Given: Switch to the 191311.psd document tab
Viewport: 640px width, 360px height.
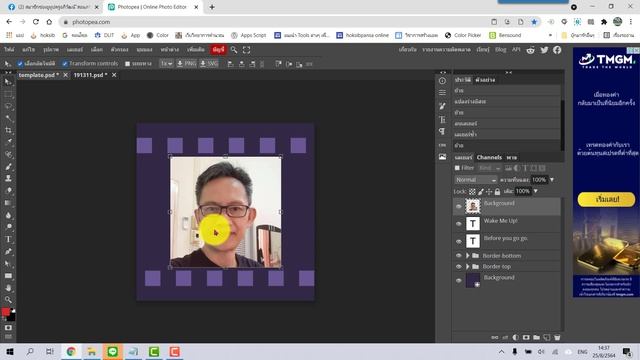Looking at the screenshot, I should pos(90,75).
